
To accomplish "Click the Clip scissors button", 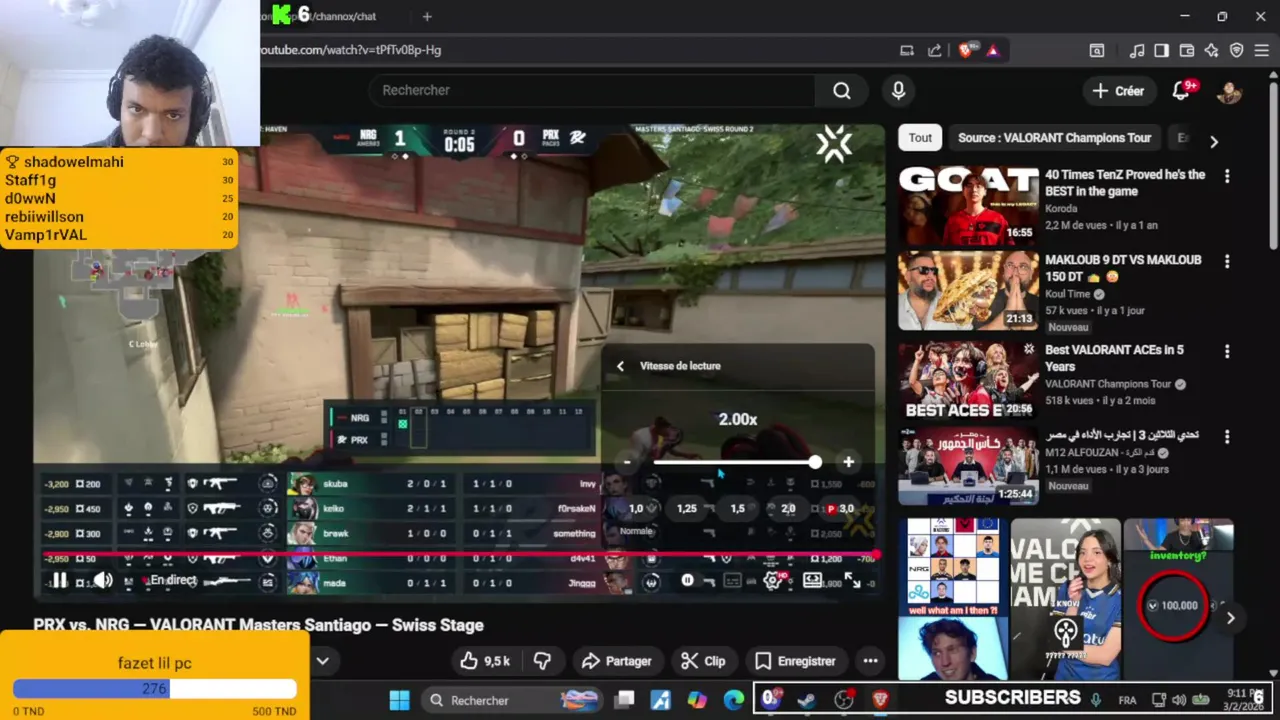I will pos(703,661).
